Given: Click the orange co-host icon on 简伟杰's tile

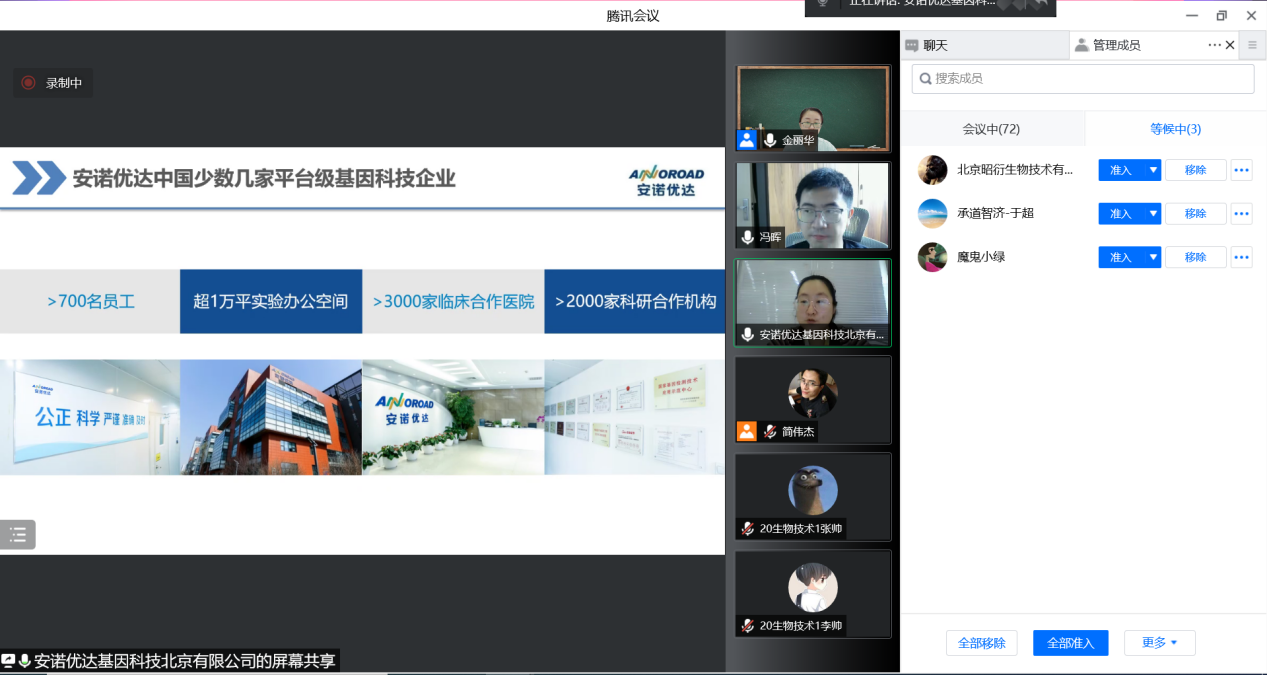Looking at the screenshot, I should coord(746,431).
